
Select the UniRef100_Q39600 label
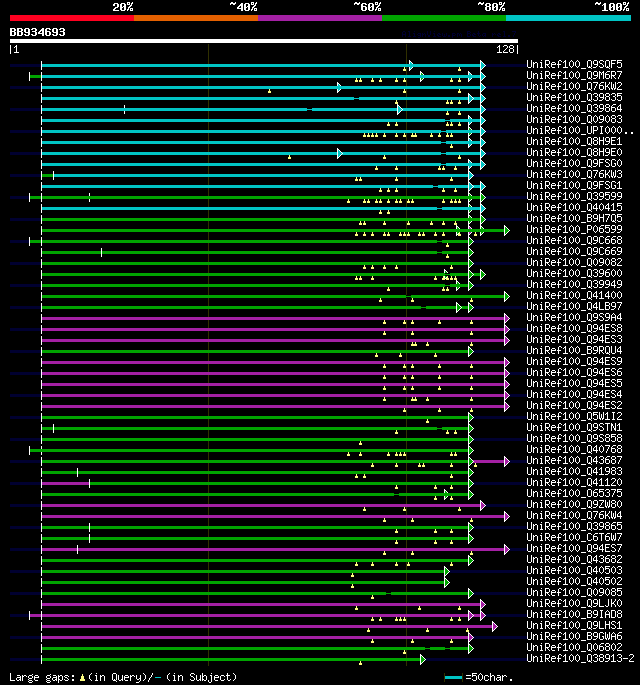tap(574, 273)
